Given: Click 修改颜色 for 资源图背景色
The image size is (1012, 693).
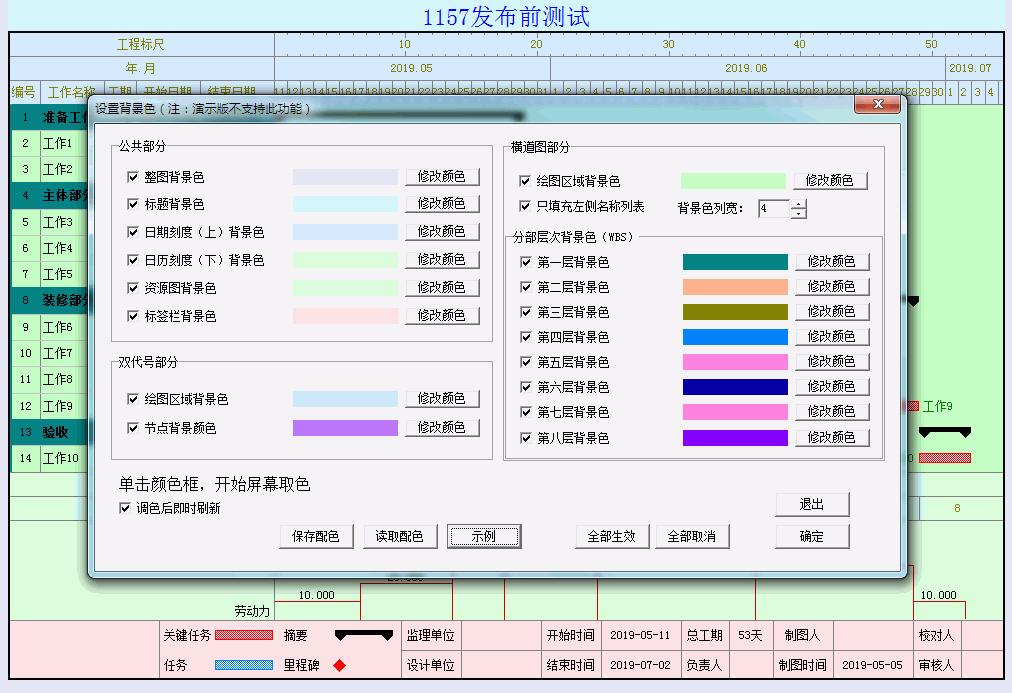Looking at the screenshot, I should click(x=442, y=287).
